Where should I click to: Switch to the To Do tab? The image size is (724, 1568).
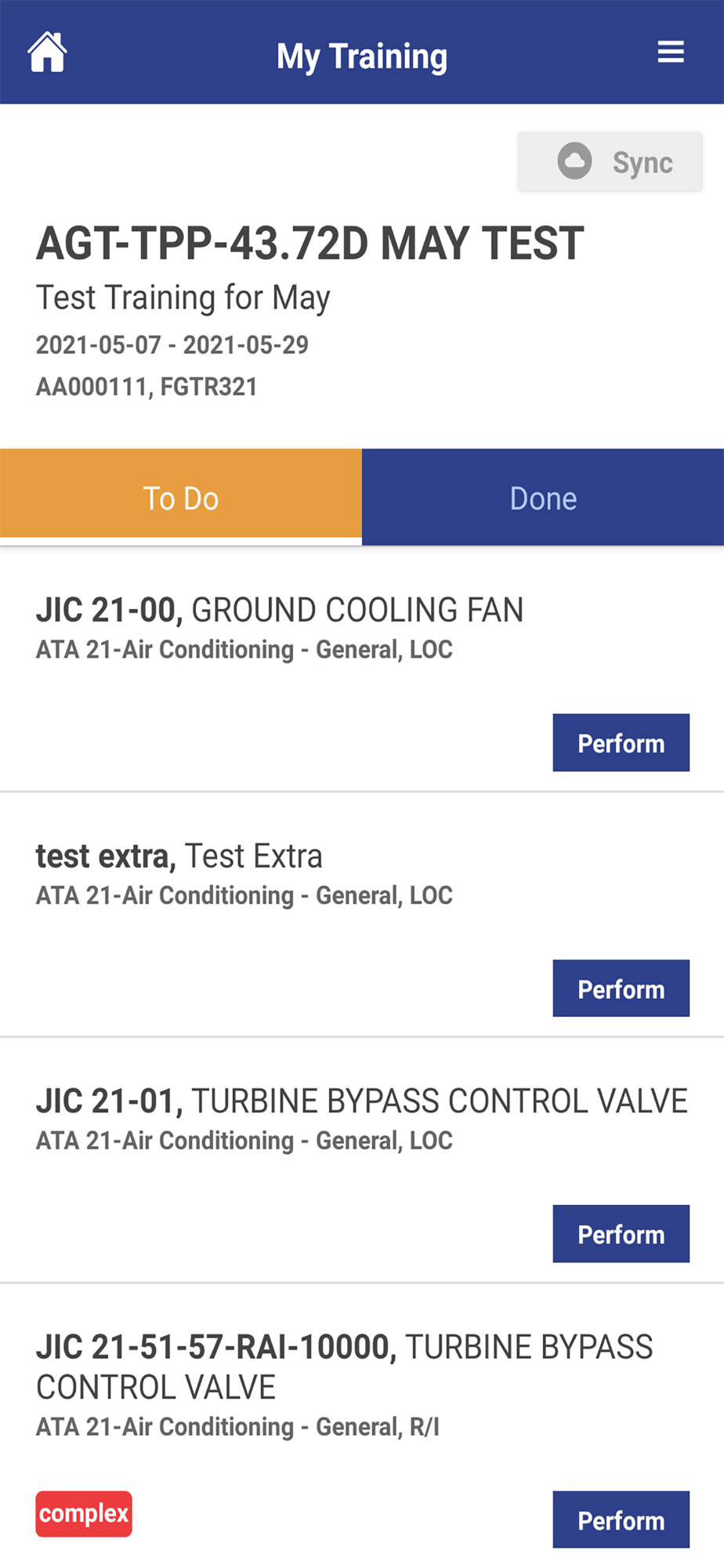tap(181, 498)
